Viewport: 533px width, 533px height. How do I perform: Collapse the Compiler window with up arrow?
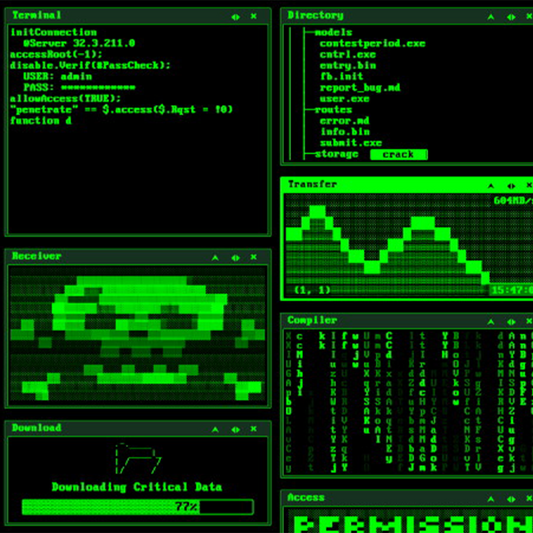click(491, 322)
